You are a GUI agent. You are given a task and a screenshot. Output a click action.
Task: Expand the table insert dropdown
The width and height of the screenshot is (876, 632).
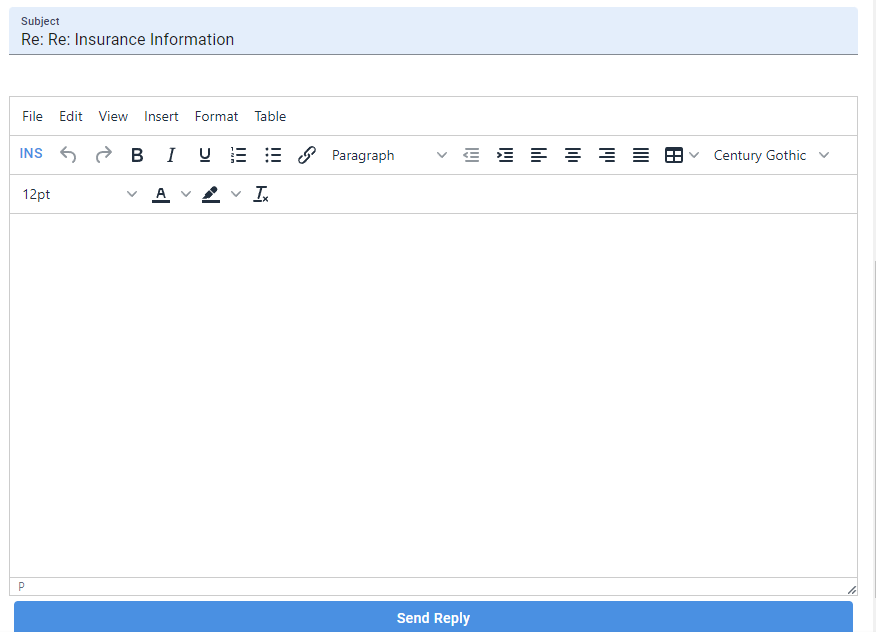pyautogui.click(x=695, y=155)
